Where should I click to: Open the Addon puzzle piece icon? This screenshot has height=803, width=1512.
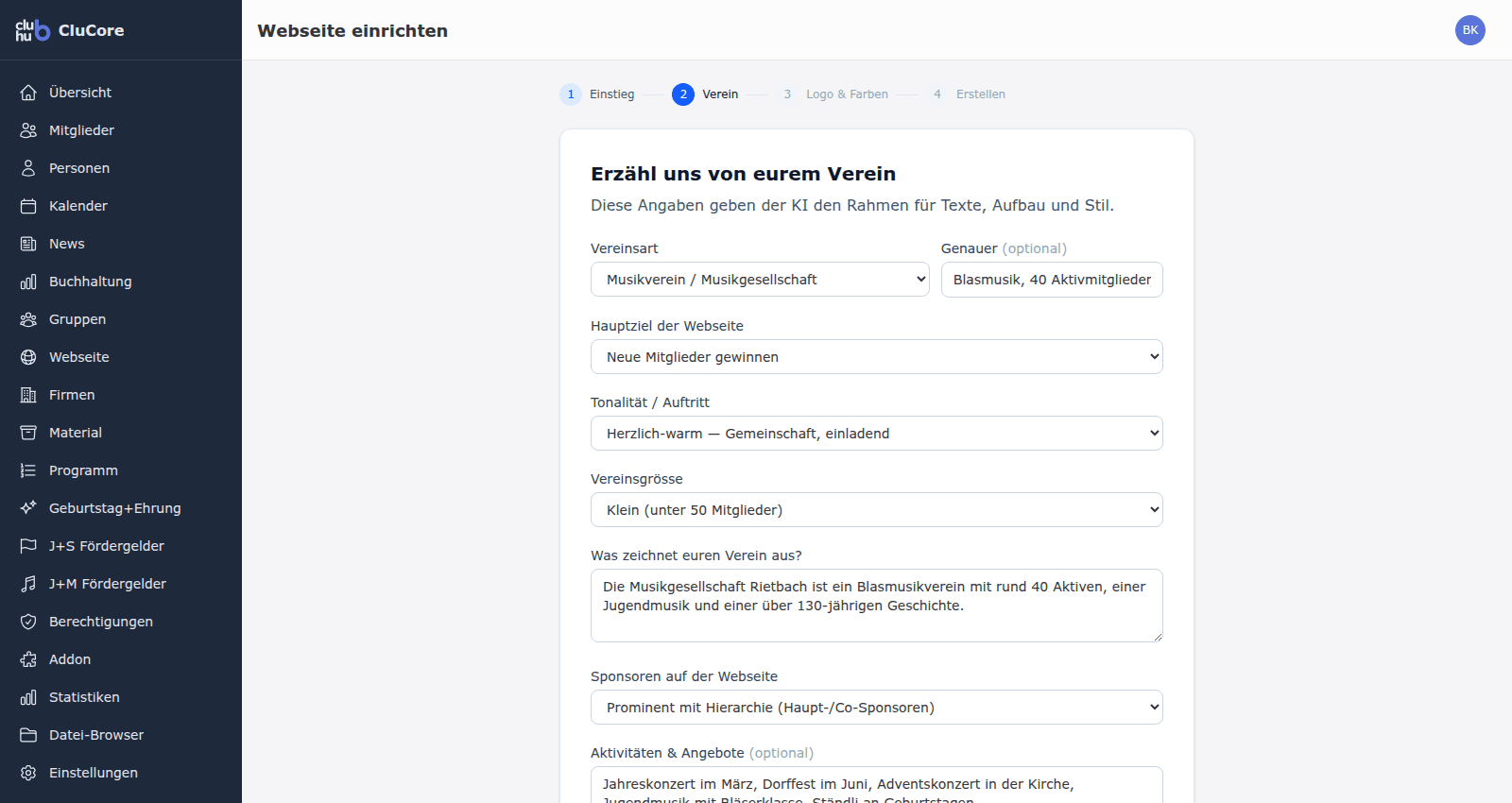pyautogui.click(x=28, y=659)
